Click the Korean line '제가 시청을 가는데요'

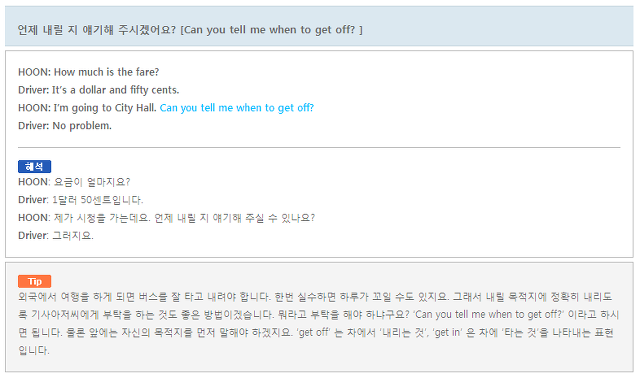pos(102,218)
